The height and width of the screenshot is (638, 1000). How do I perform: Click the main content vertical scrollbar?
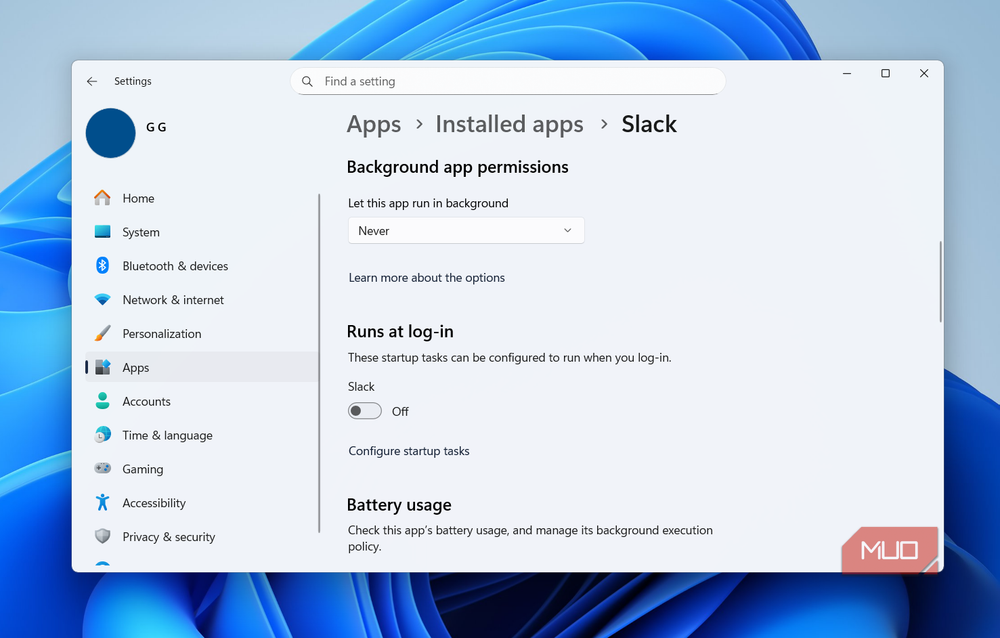click(940, 281)
